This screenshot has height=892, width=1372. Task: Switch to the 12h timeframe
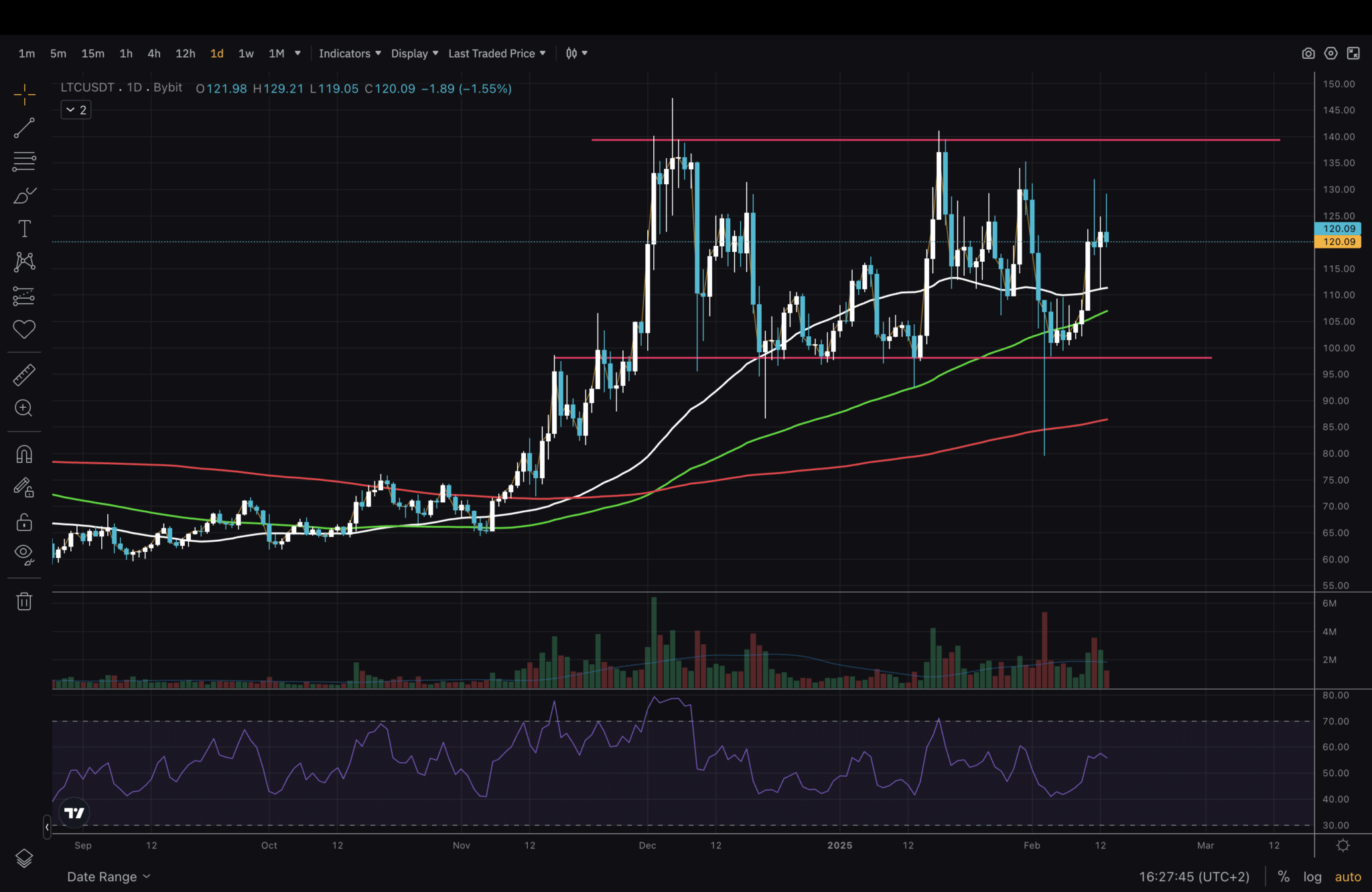point(186,54)
